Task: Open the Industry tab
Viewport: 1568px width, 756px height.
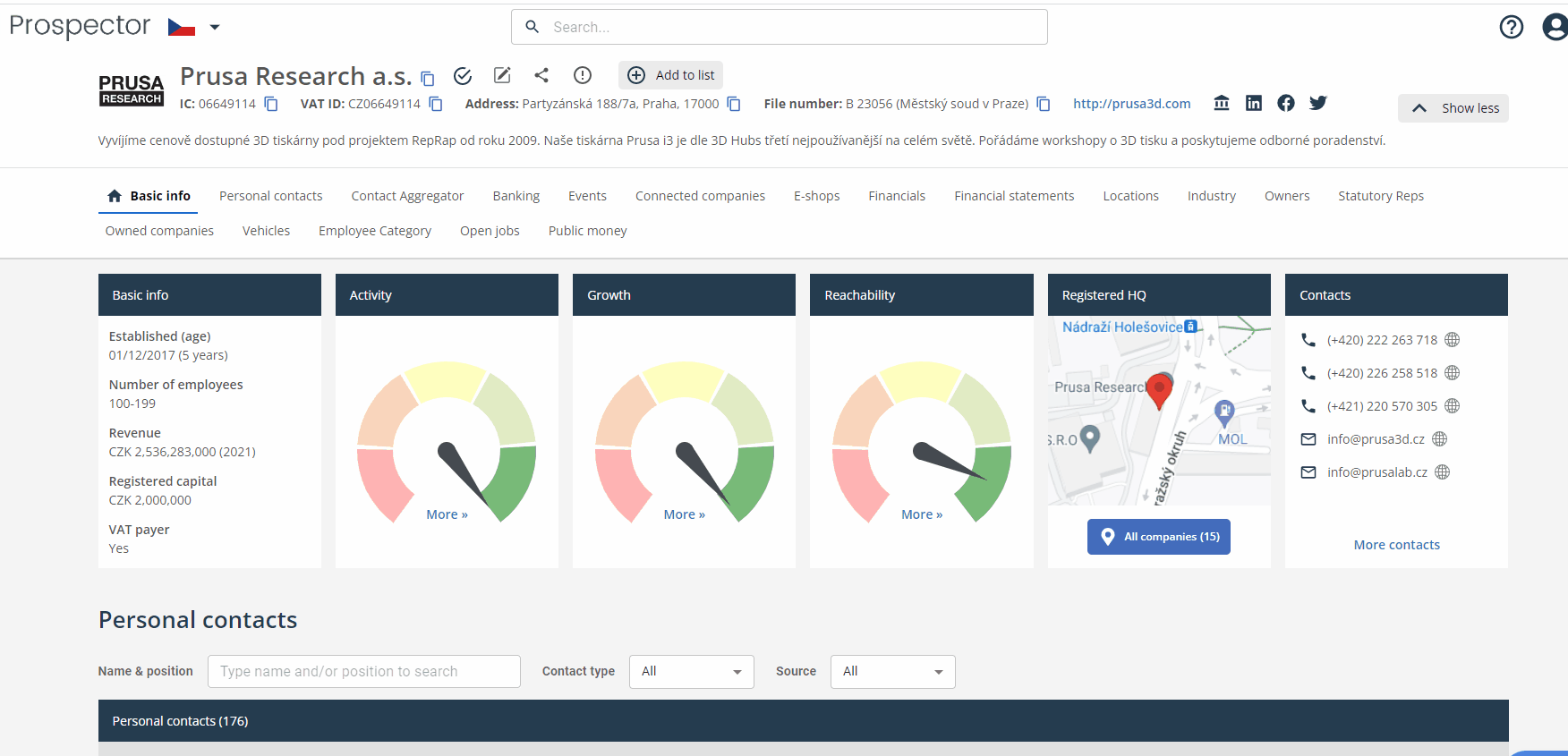Action: pyautogui.click(x=1212, y=196)
